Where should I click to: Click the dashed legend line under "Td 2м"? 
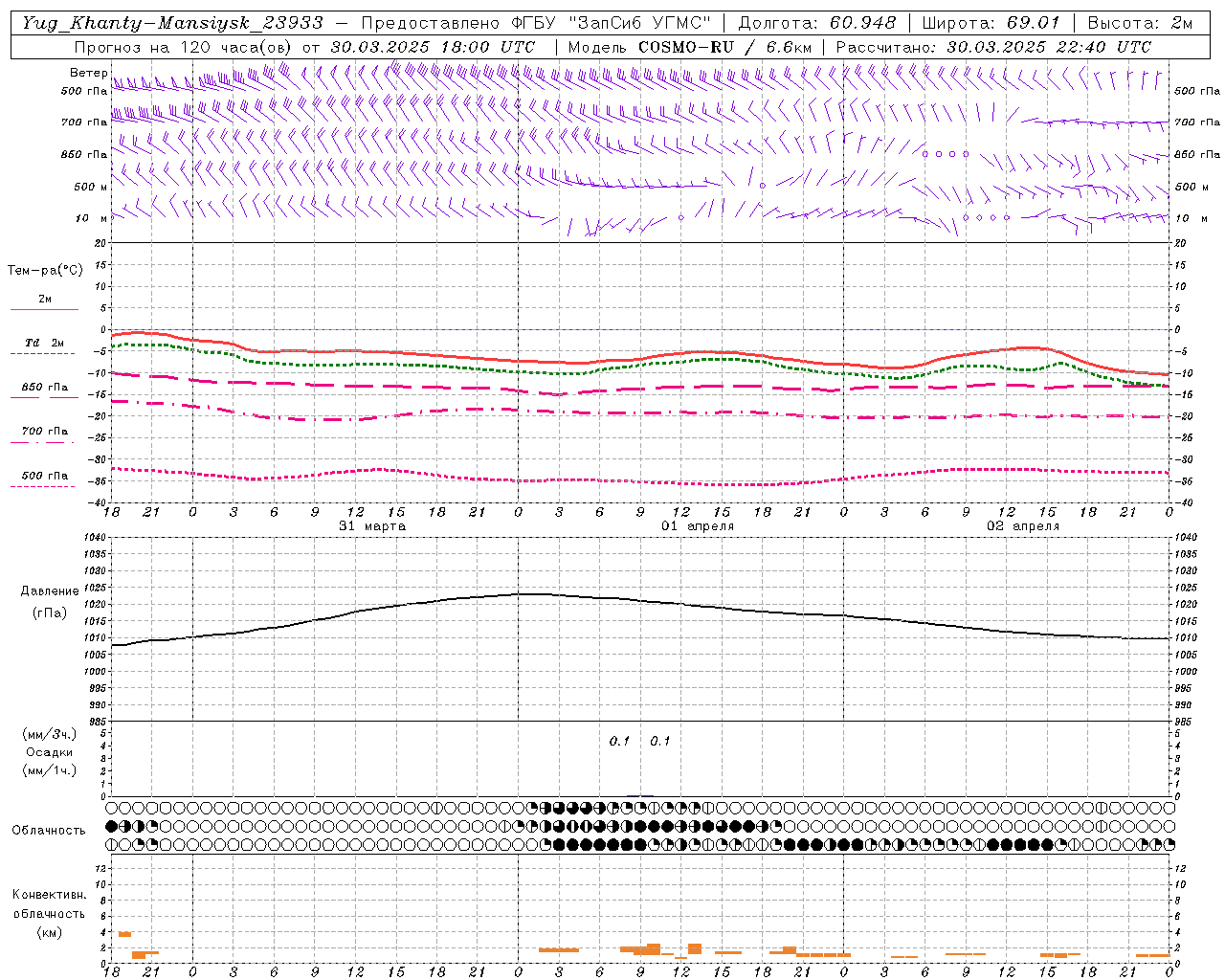click(x=44, y=354)
